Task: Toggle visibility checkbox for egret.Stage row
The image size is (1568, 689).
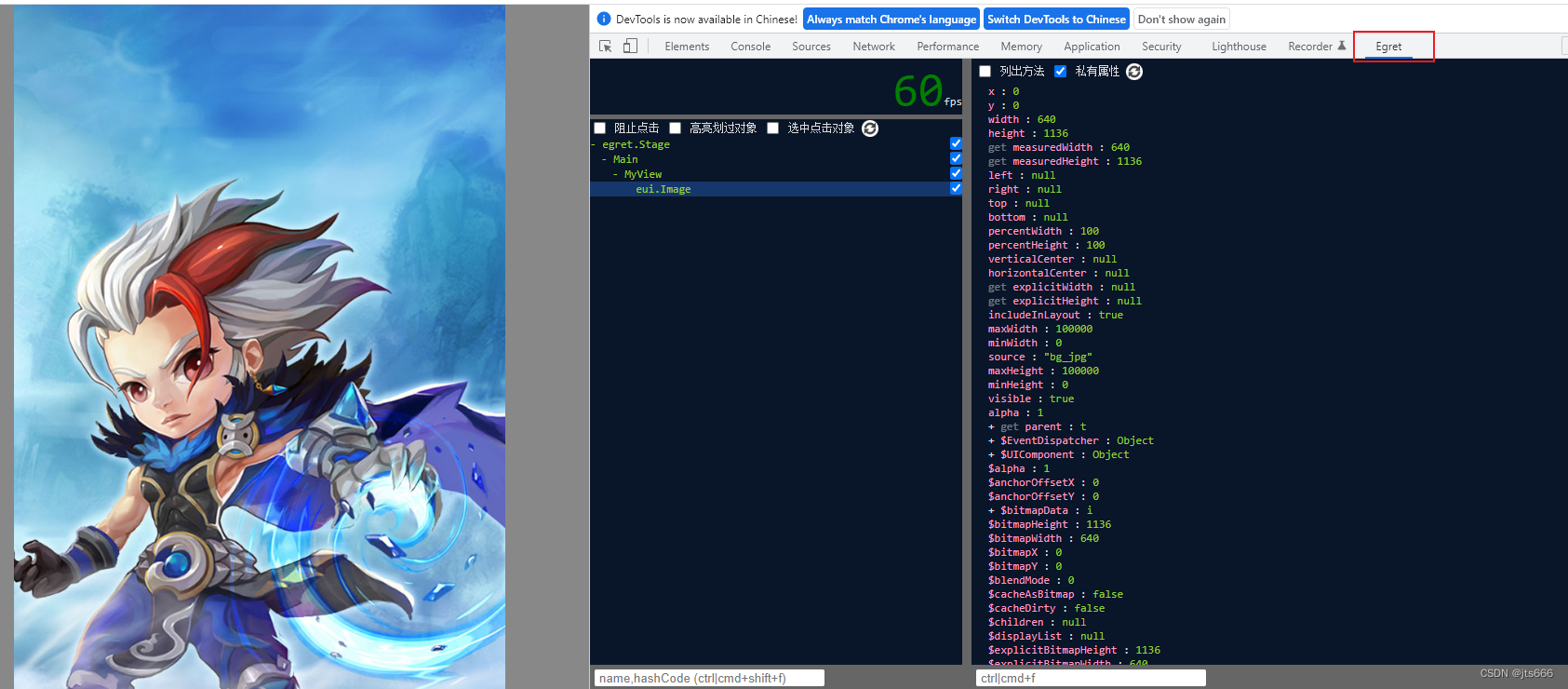Action: [x=956, y=143]
